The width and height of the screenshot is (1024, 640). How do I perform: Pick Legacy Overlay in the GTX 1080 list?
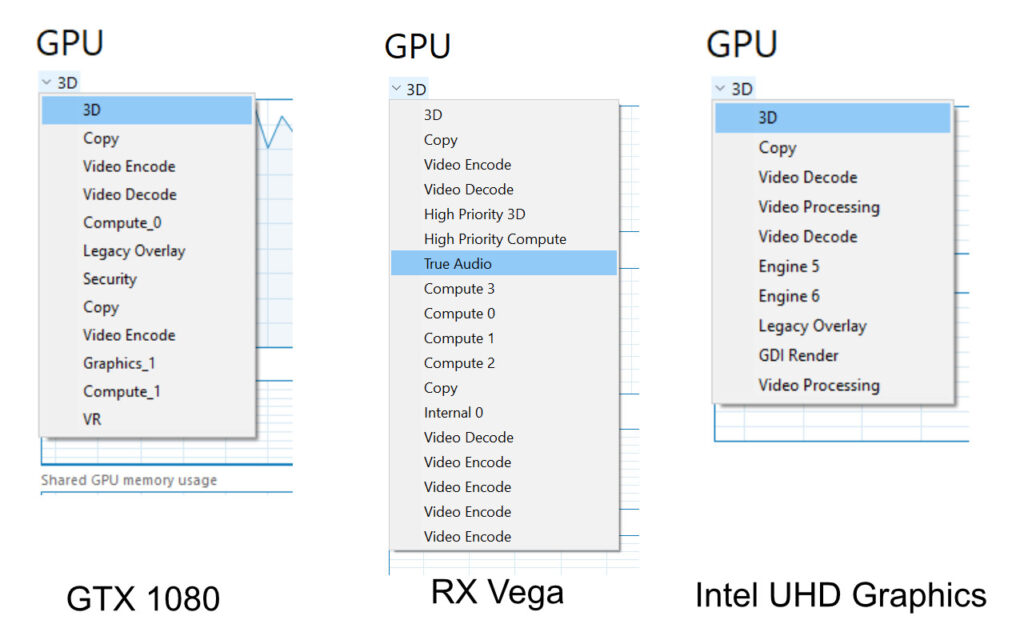tap(133, 251)
